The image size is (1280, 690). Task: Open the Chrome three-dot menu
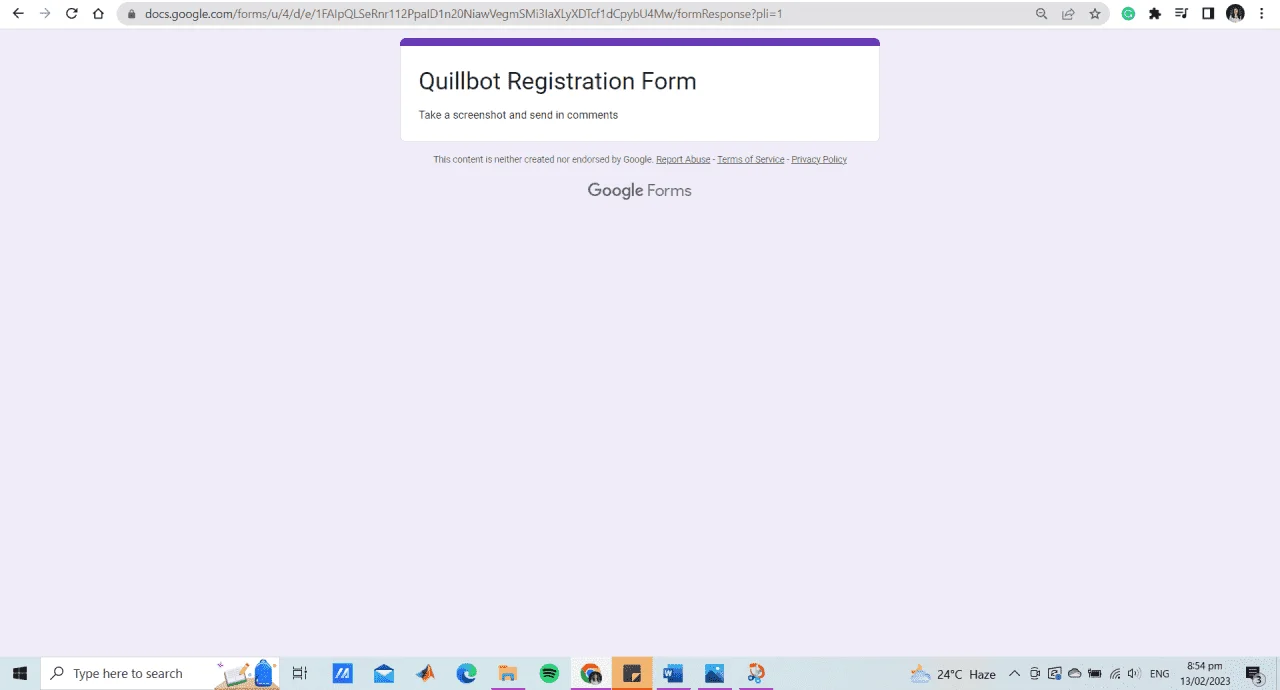[x=1262, y=14]
